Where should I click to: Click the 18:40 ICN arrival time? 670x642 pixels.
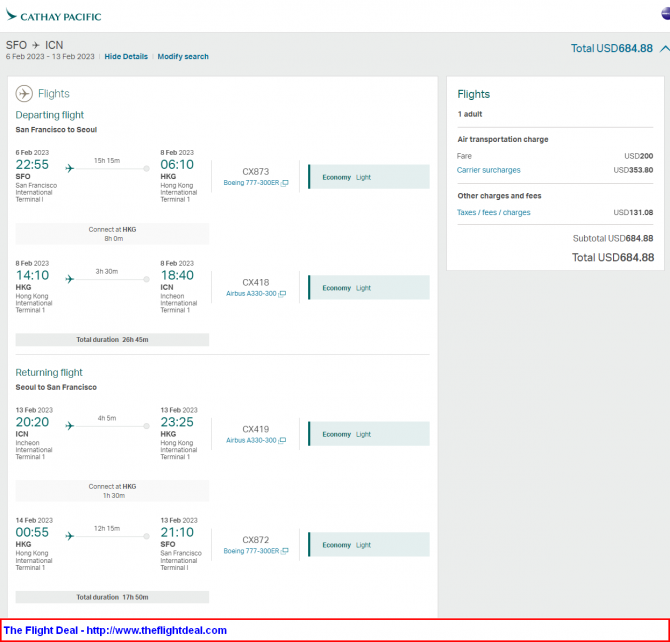[177, 275]
